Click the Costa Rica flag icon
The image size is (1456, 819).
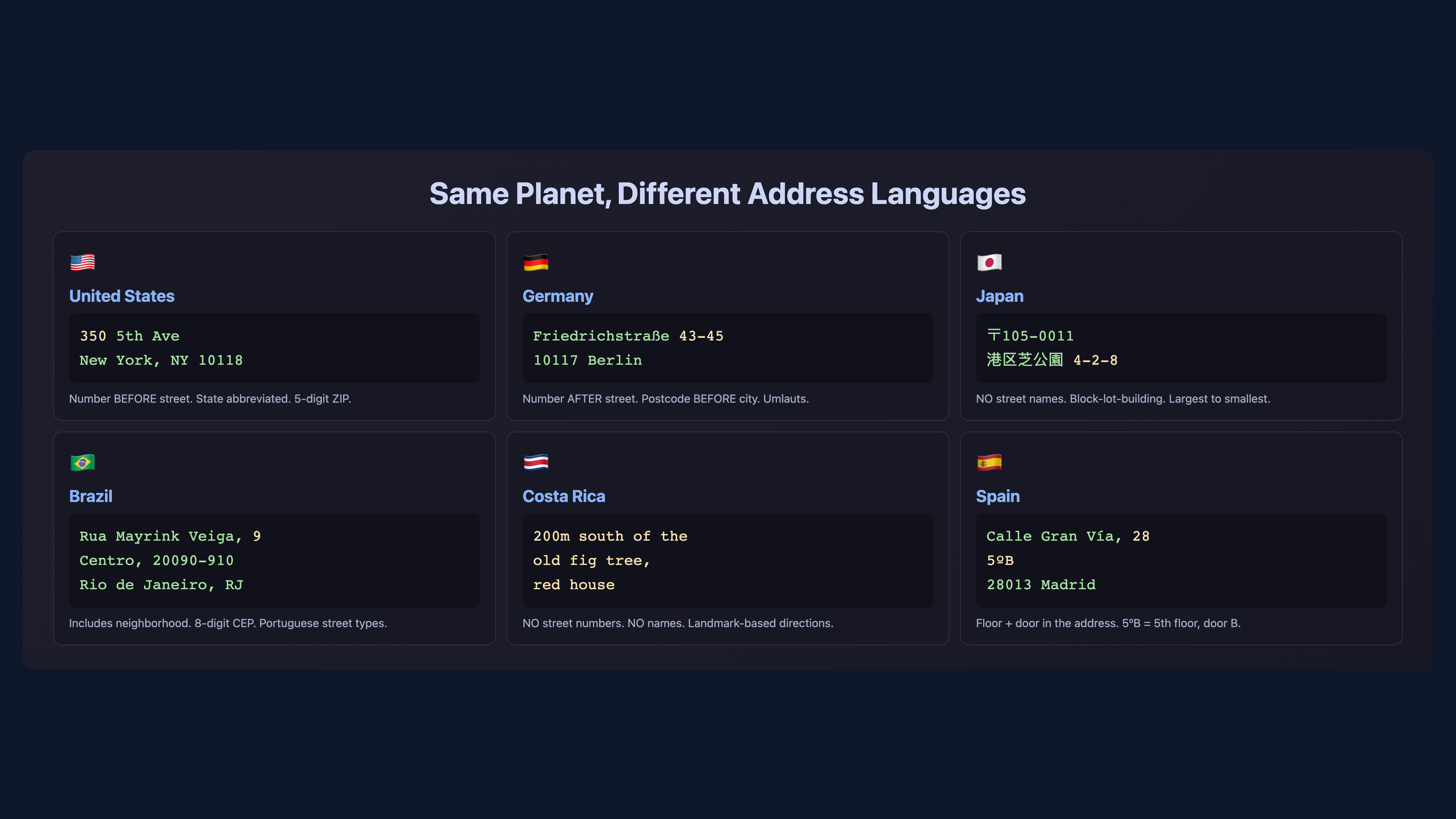pos(536,463)
